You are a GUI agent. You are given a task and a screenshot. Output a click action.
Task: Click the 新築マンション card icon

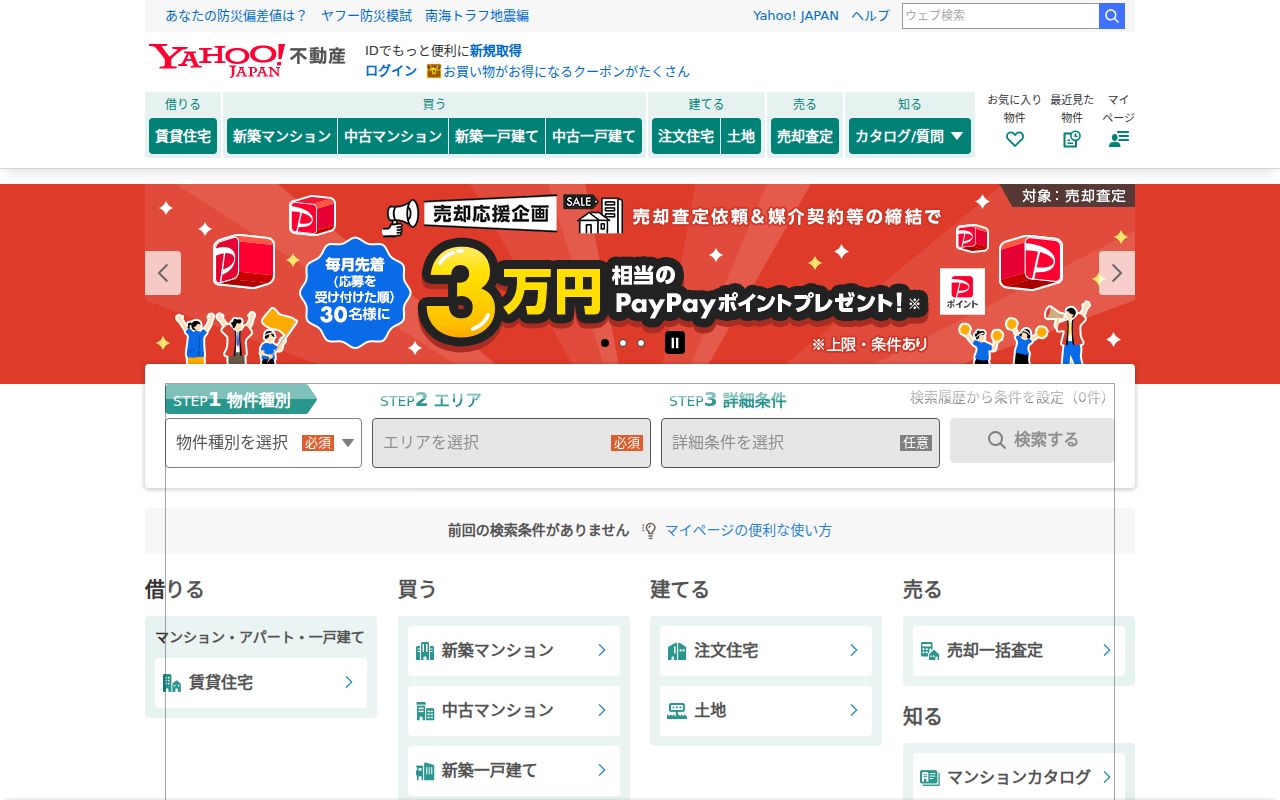coord(425,651)
